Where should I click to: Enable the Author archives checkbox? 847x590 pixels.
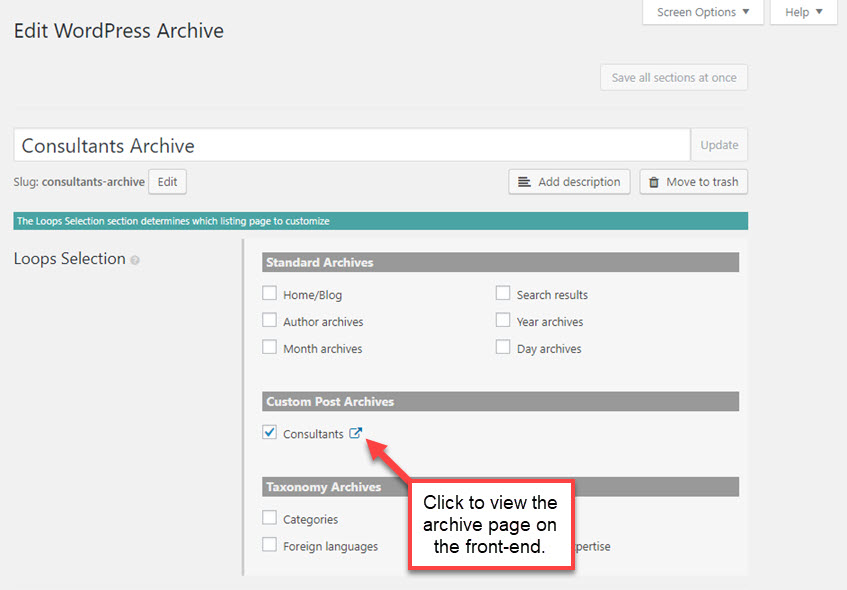pyautogui.click(x=270, y=320)
